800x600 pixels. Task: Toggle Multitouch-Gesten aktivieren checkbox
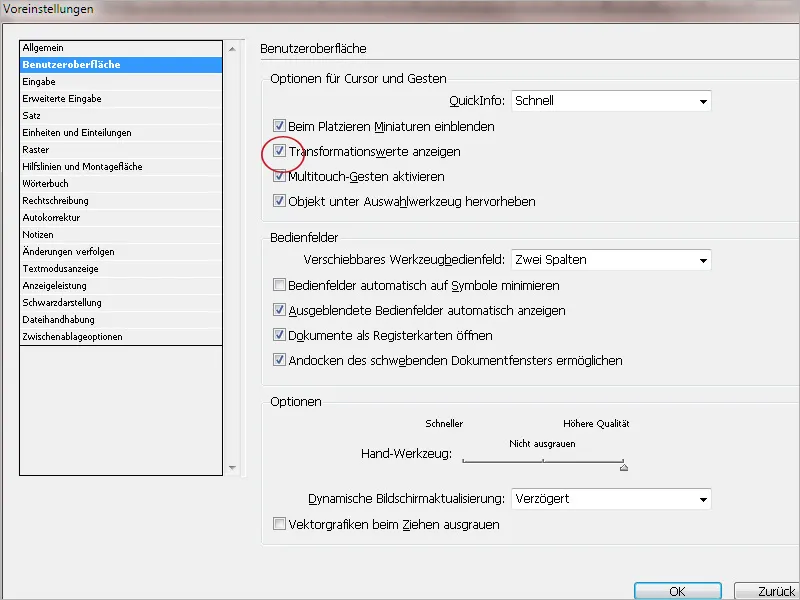click(279, 176)
